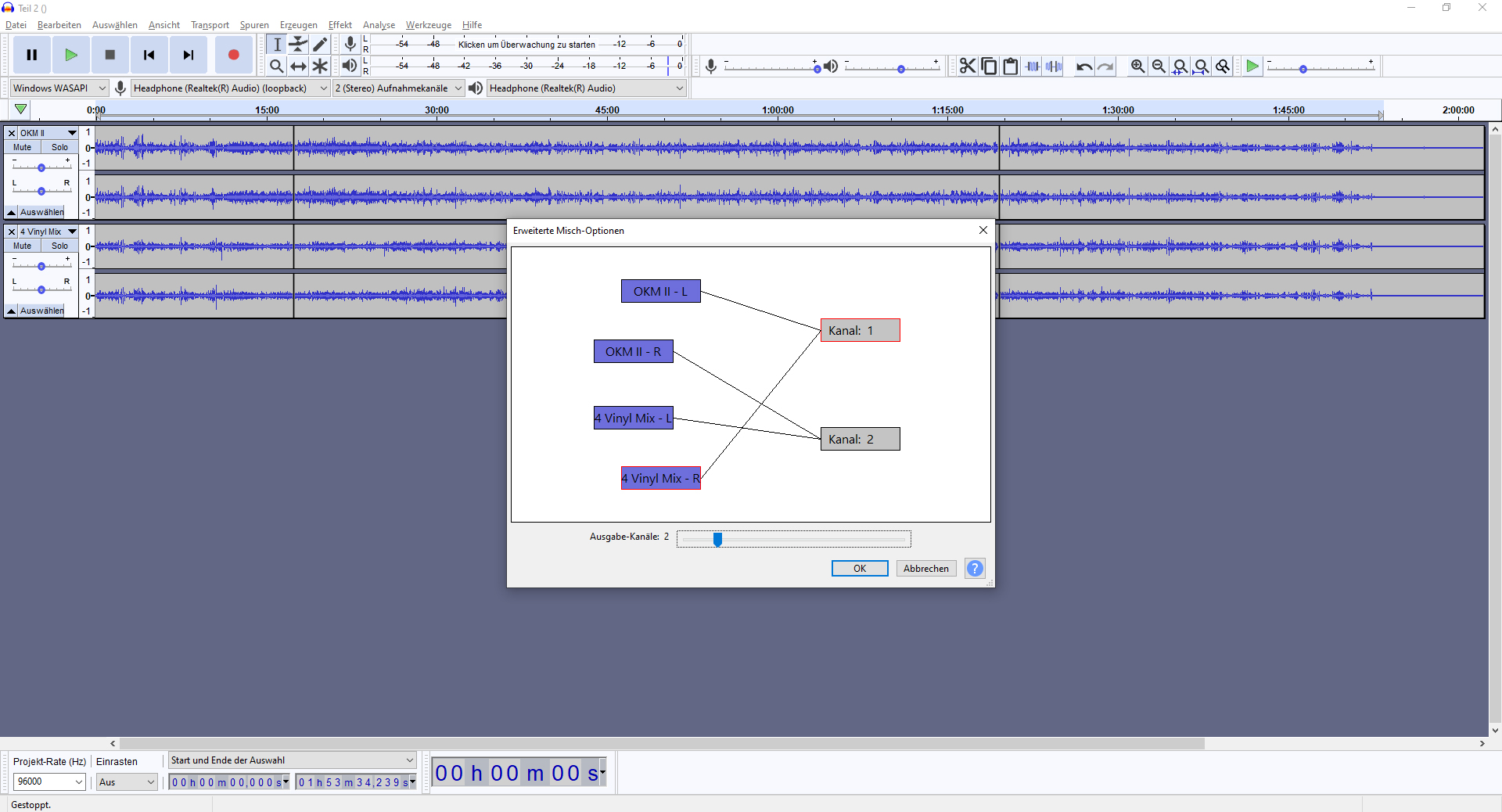The image size is (1502, 812).
Task: Open the Windows WASAPI host dropdown
Action: click(59, 88)
